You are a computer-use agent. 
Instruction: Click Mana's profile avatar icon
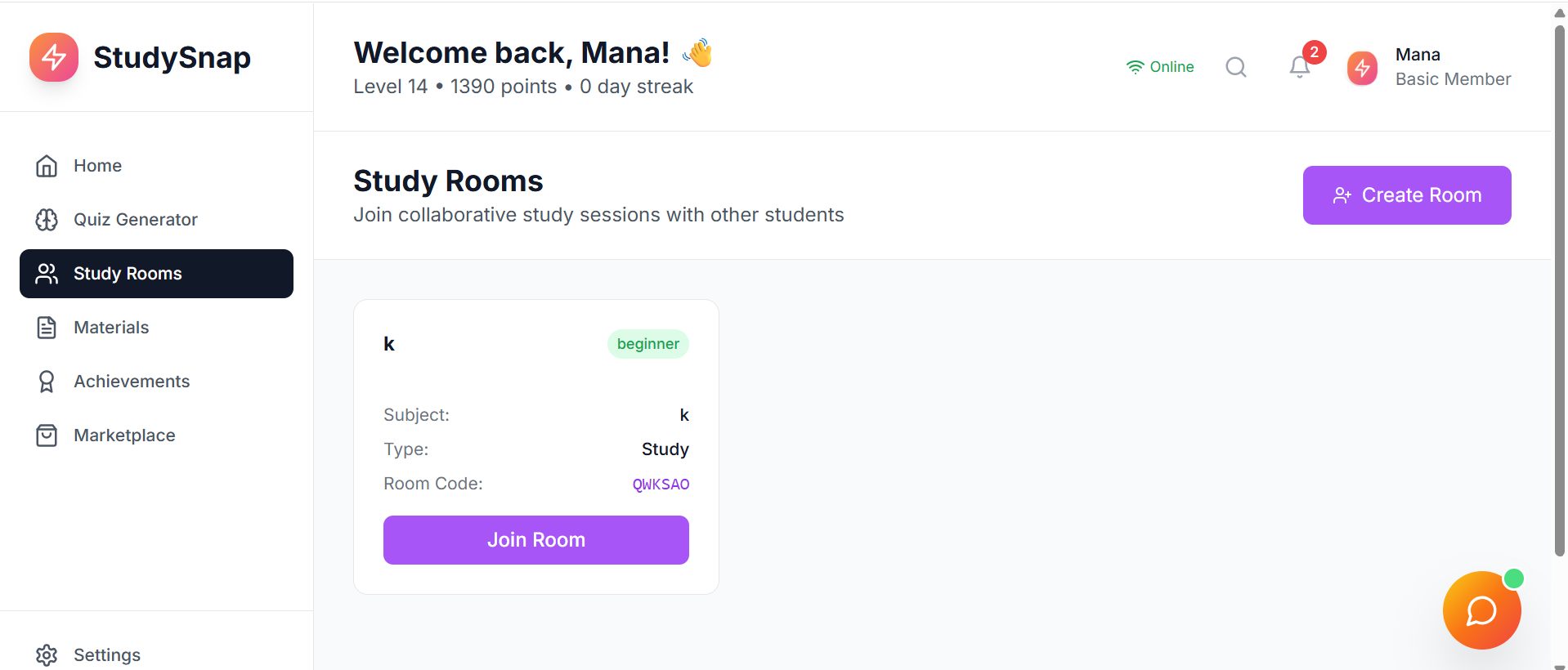click(1362, 68)
